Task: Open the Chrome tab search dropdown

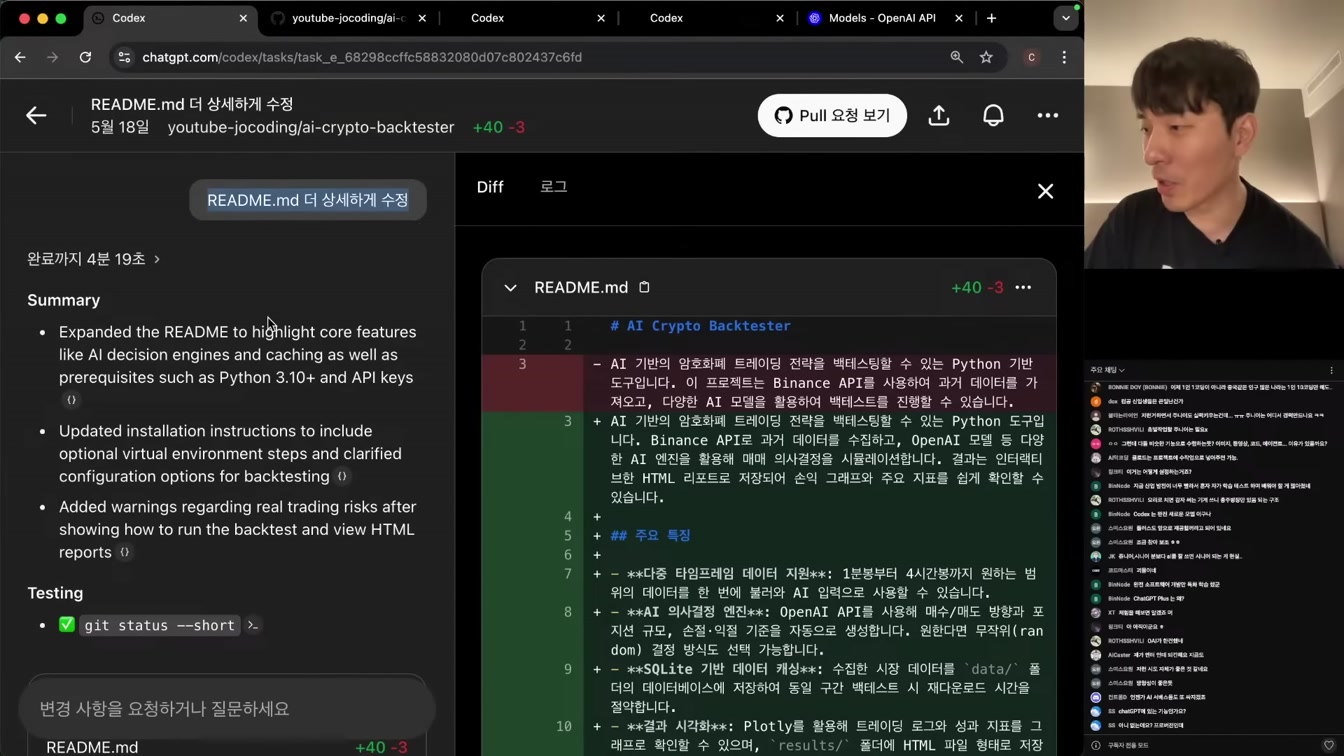Action: (1065, 18)
